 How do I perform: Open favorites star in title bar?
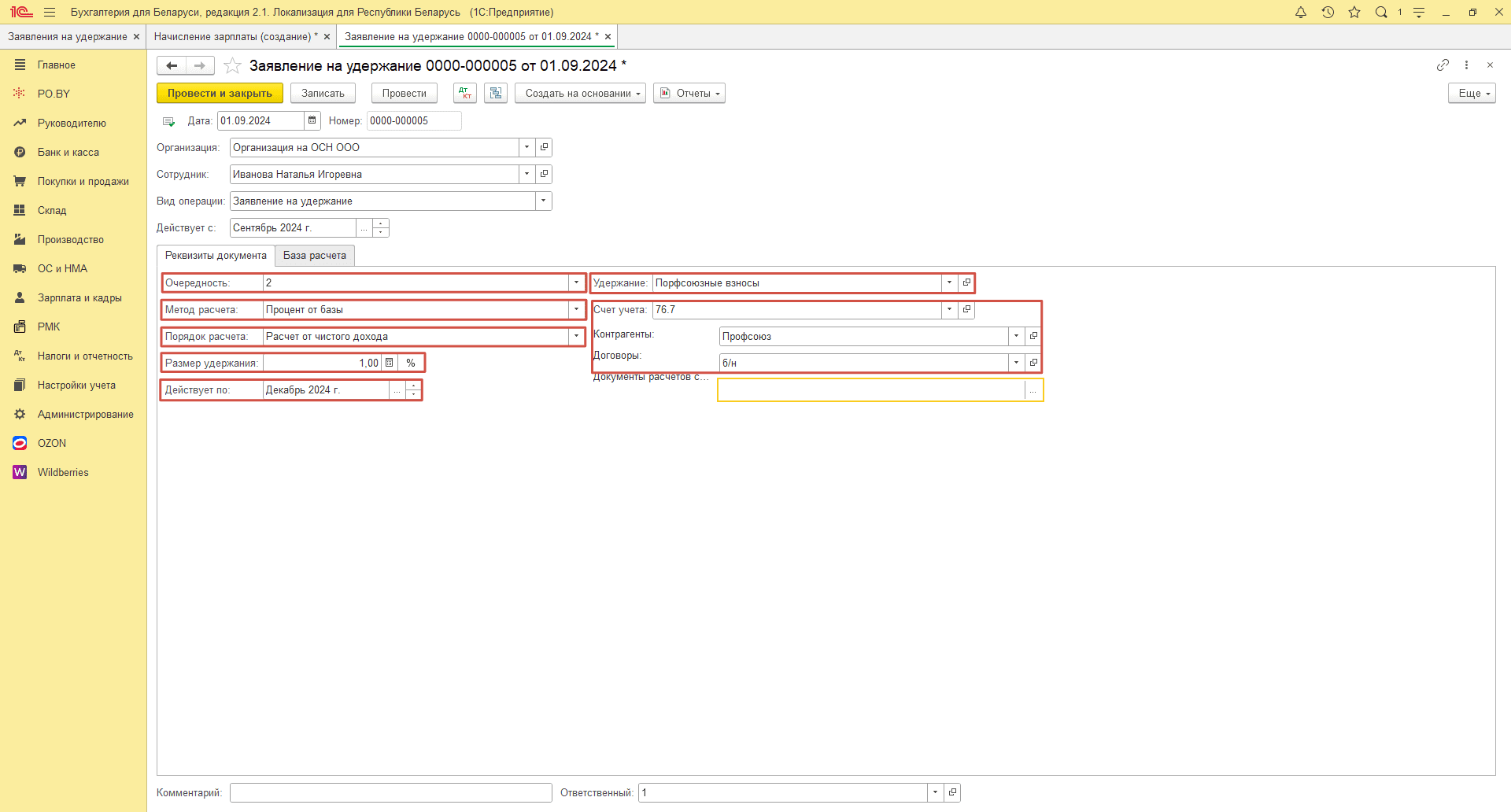click(x=1354, y=12)
